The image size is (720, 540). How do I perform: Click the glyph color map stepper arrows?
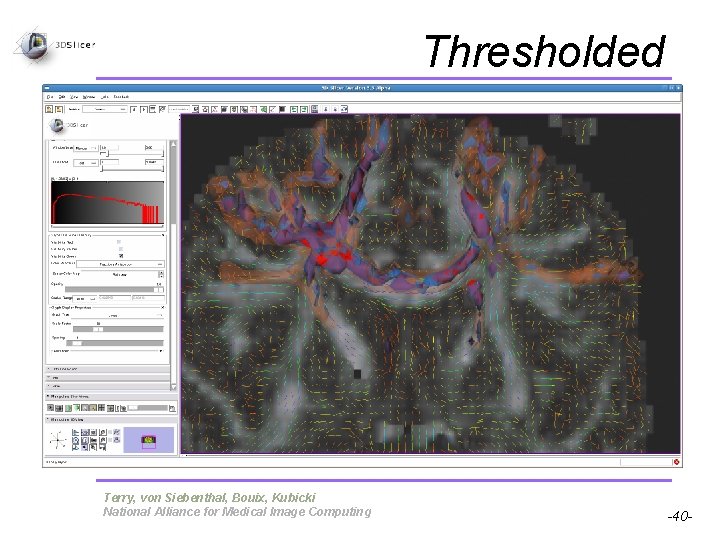click(x=161, y=274)
